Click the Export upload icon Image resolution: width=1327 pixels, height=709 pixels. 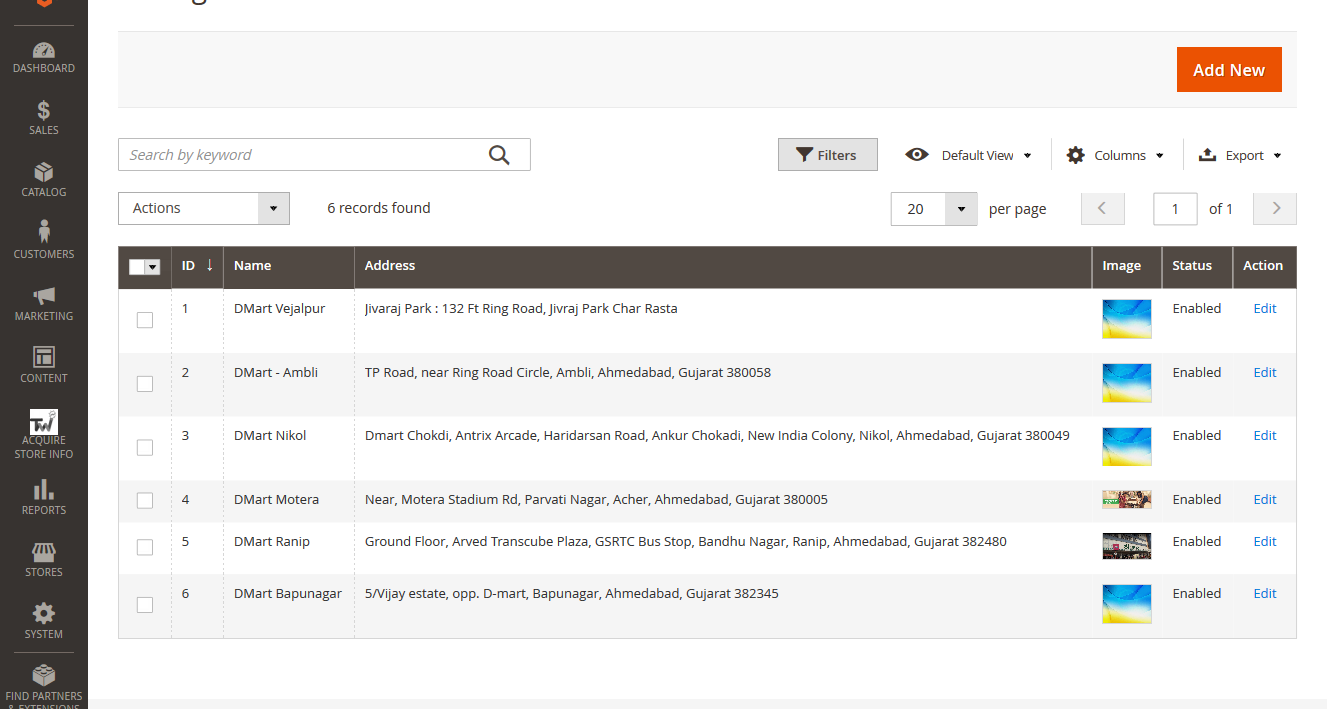pyautogui.click(x=1207, y=155)
